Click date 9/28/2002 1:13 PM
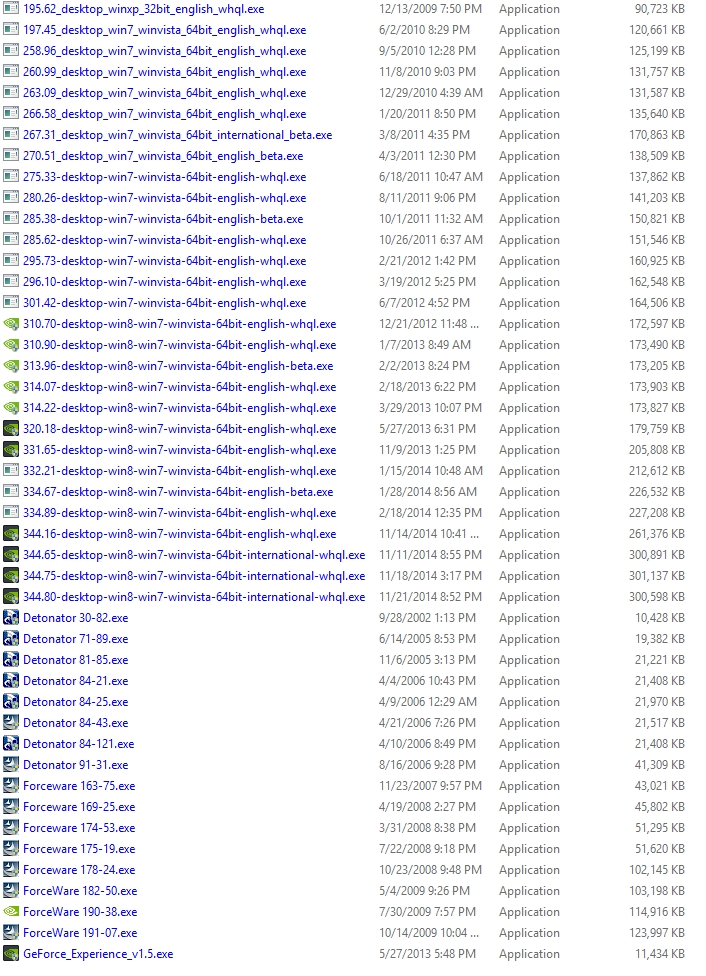The width and height of the screenshot is (706, 976). coord(427,617)
